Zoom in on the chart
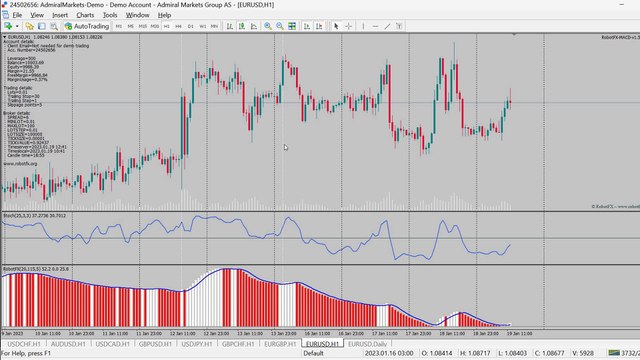This screenshot has height=360, width=640. (x=268, y=26)
